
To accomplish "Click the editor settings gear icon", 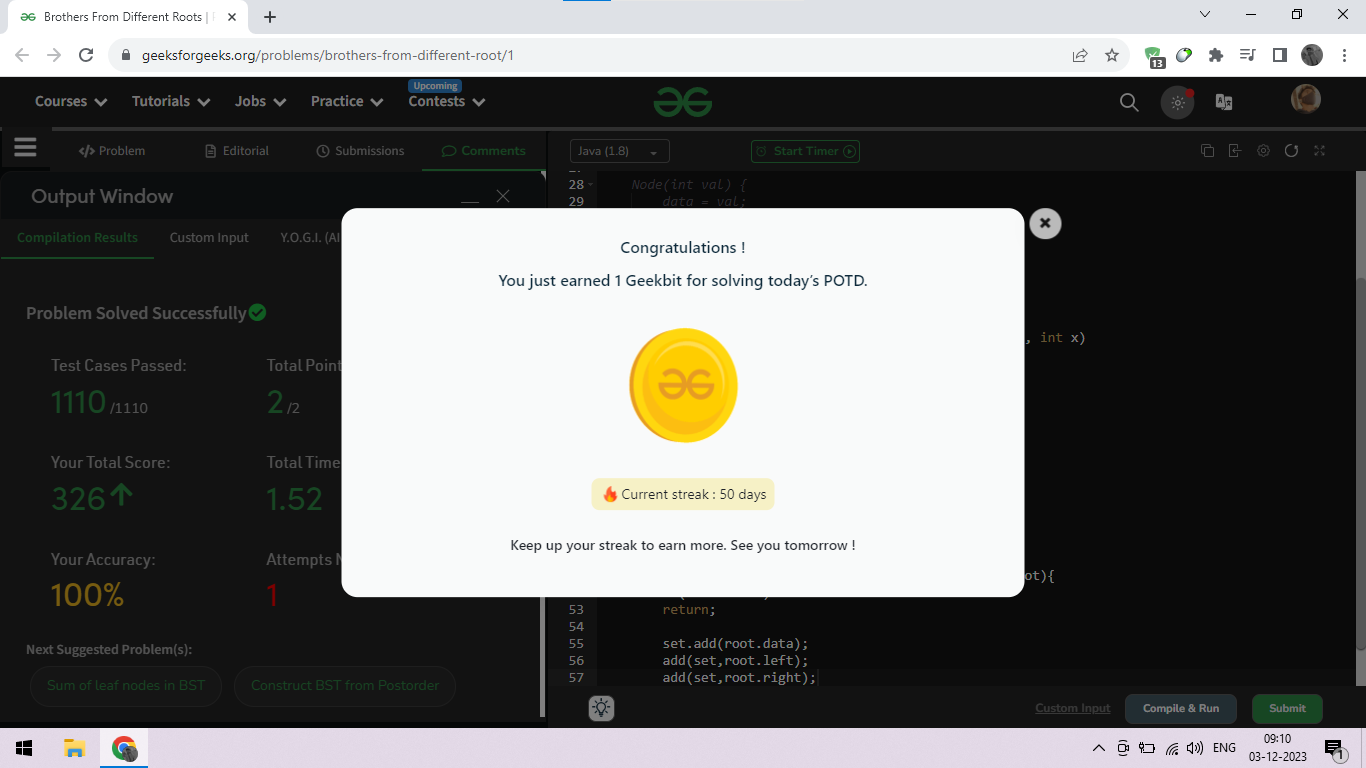I will [x=1263, y=151].
